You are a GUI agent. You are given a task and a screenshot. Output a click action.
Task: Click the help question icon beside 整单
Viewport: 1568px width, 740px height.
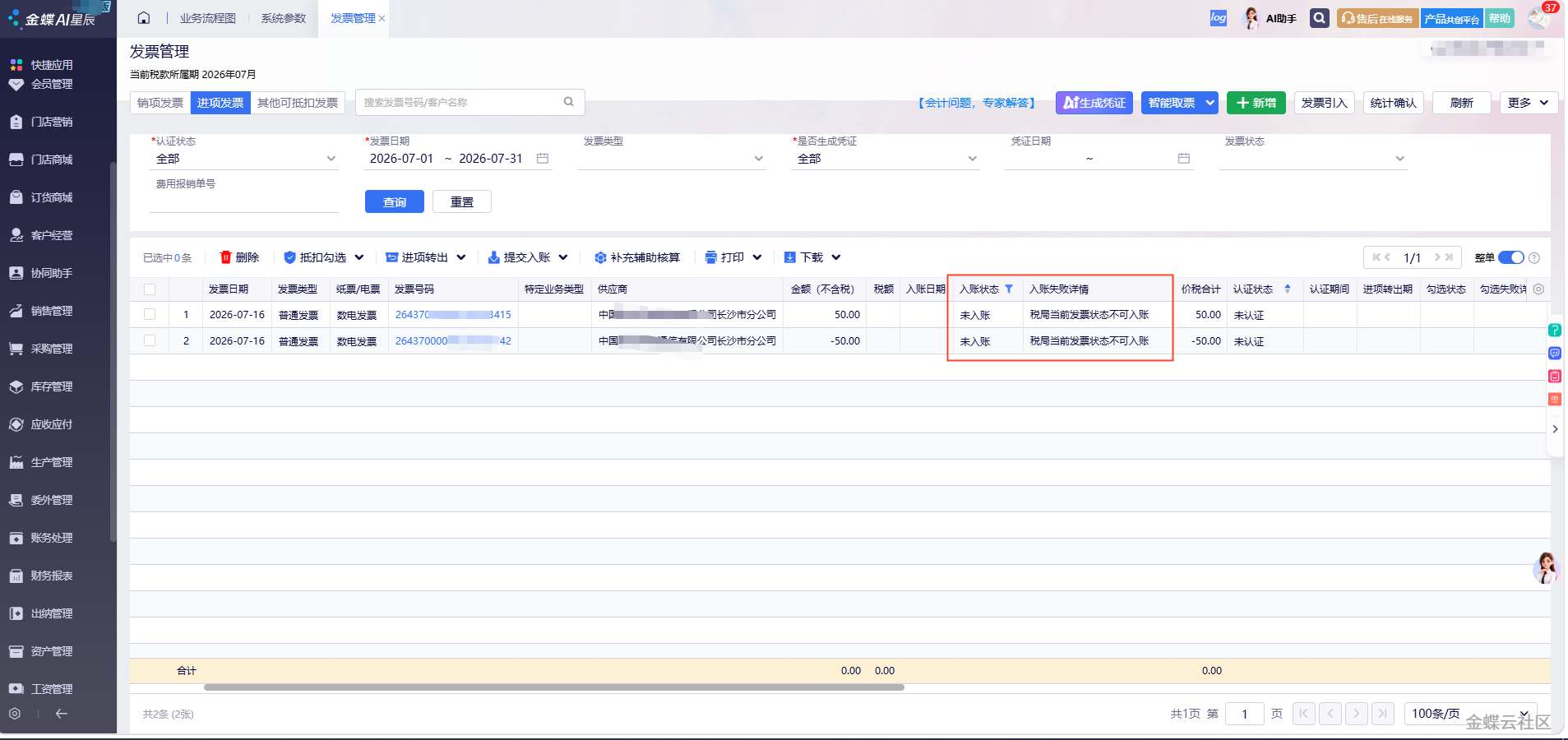coord(1534,258)
